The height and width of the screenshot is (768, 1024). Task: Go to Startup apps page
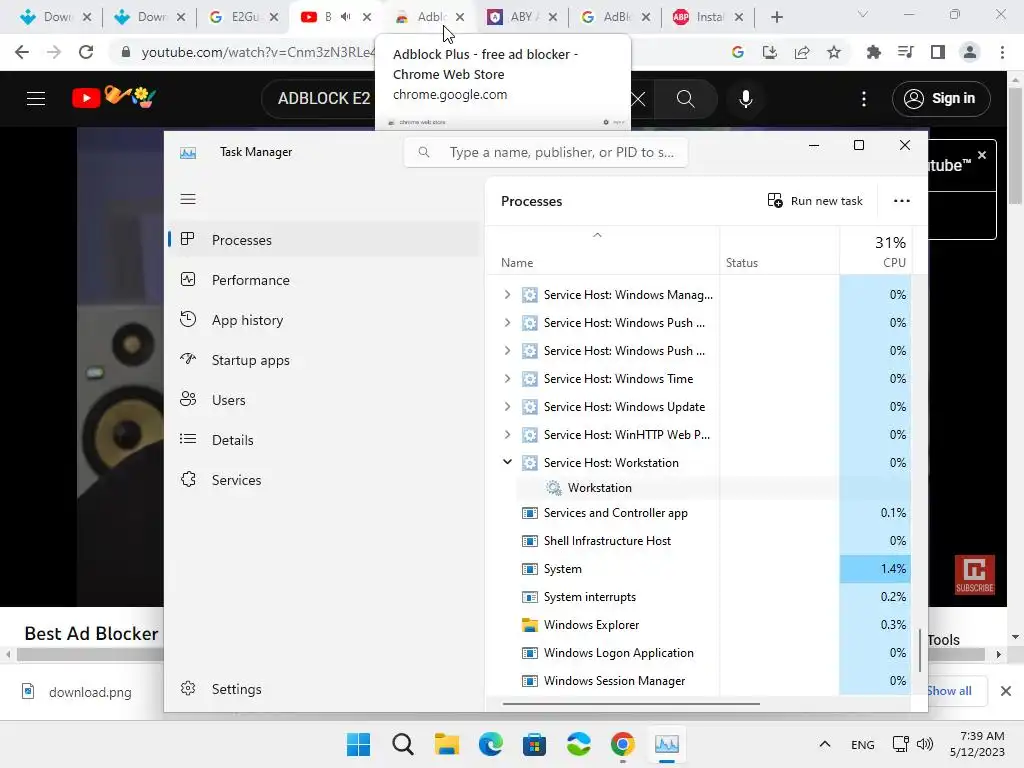tap(323, 360)
